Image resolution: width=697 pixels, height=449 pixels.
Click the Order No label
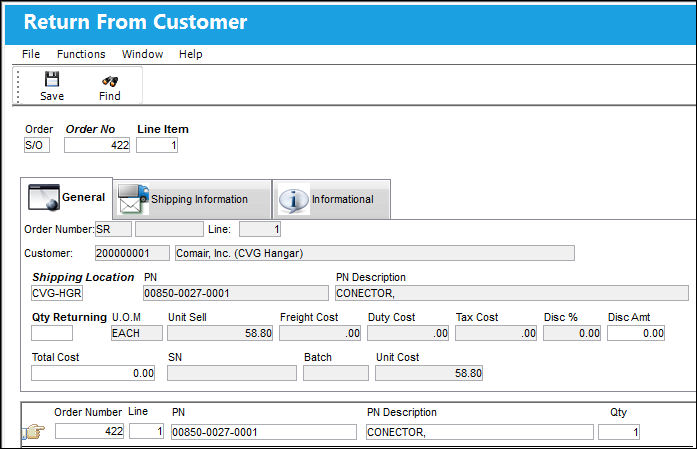[x=90, y=129]
